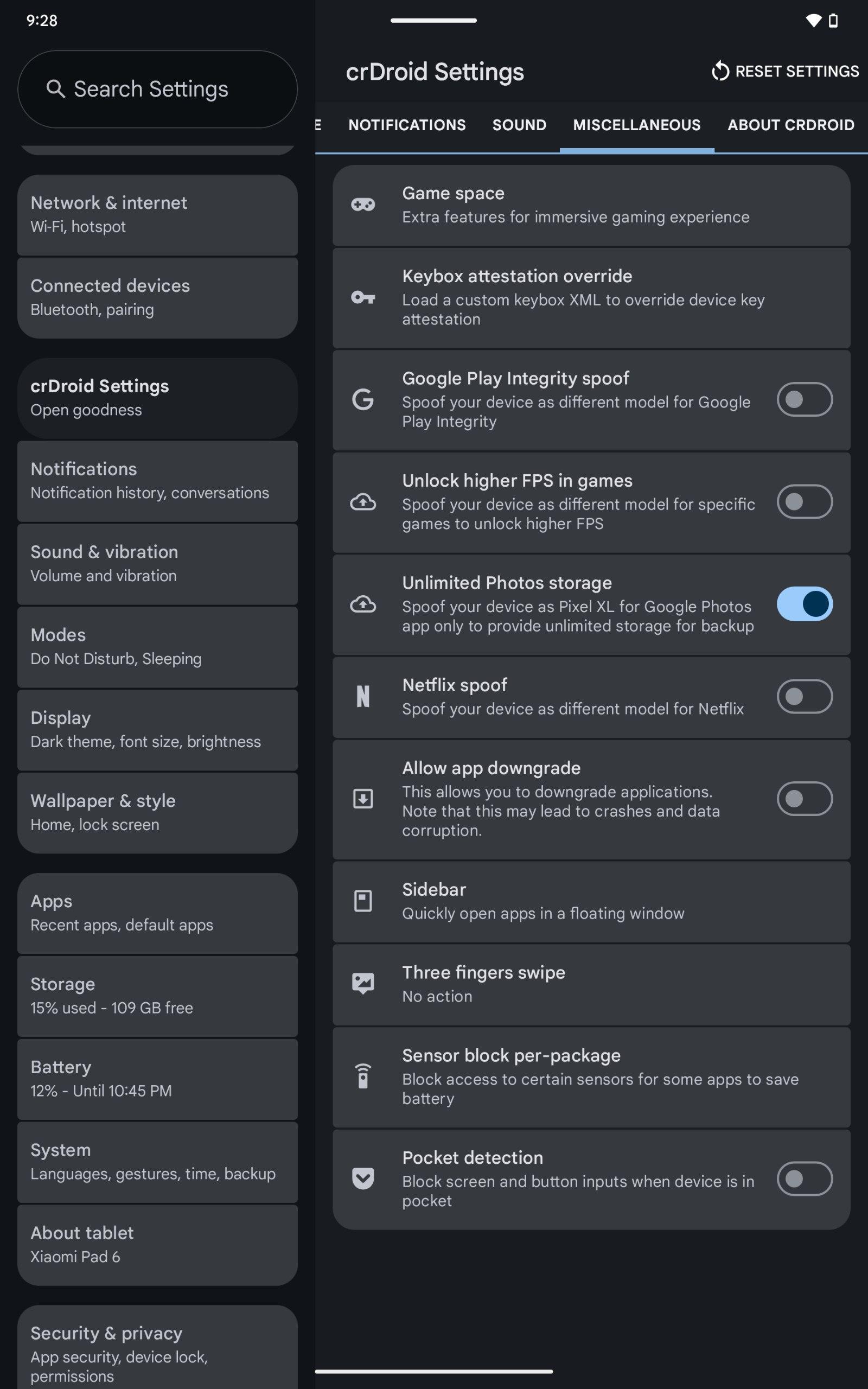This screenshot has width=868, height=1389.
Task: Open the About crDroid tab
Action: click(790, 125)
